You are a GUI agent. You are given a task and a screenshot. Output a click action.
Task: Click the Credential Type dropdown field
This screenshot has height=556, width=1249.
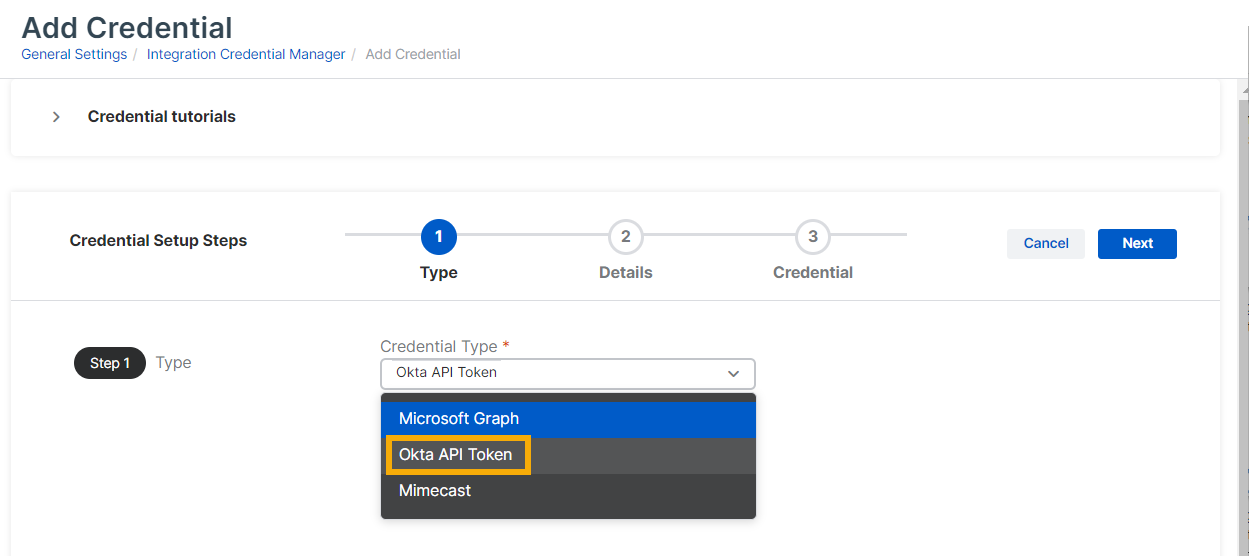click(555, 373)
